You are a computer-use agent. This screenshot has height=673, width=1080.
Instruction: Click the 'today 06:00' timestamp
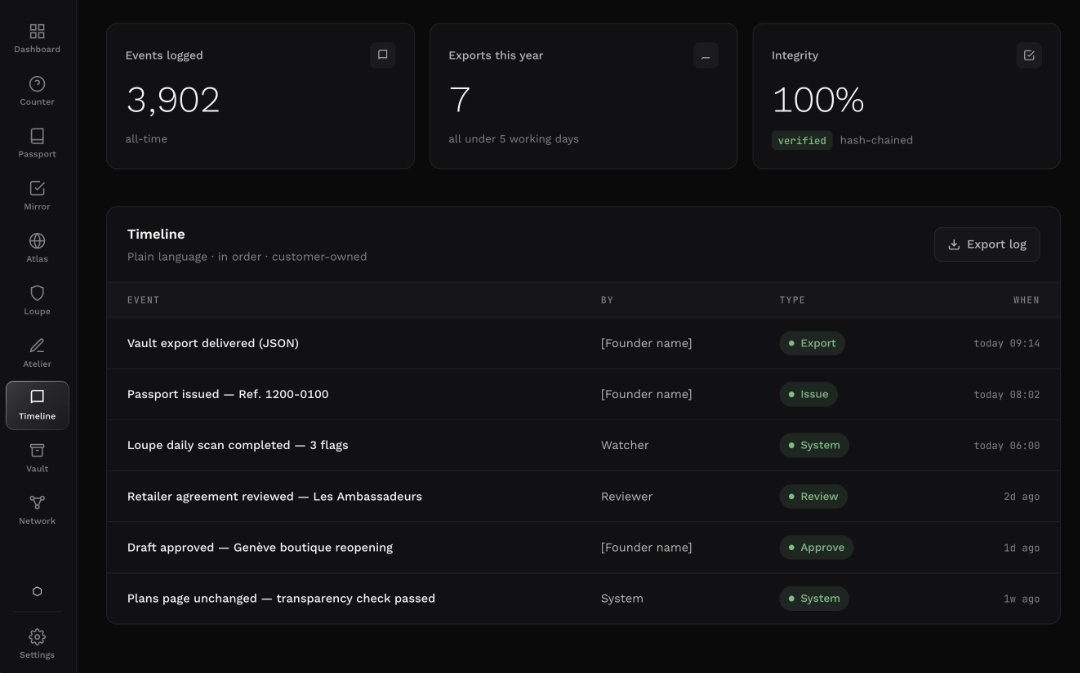point(1006,445)
